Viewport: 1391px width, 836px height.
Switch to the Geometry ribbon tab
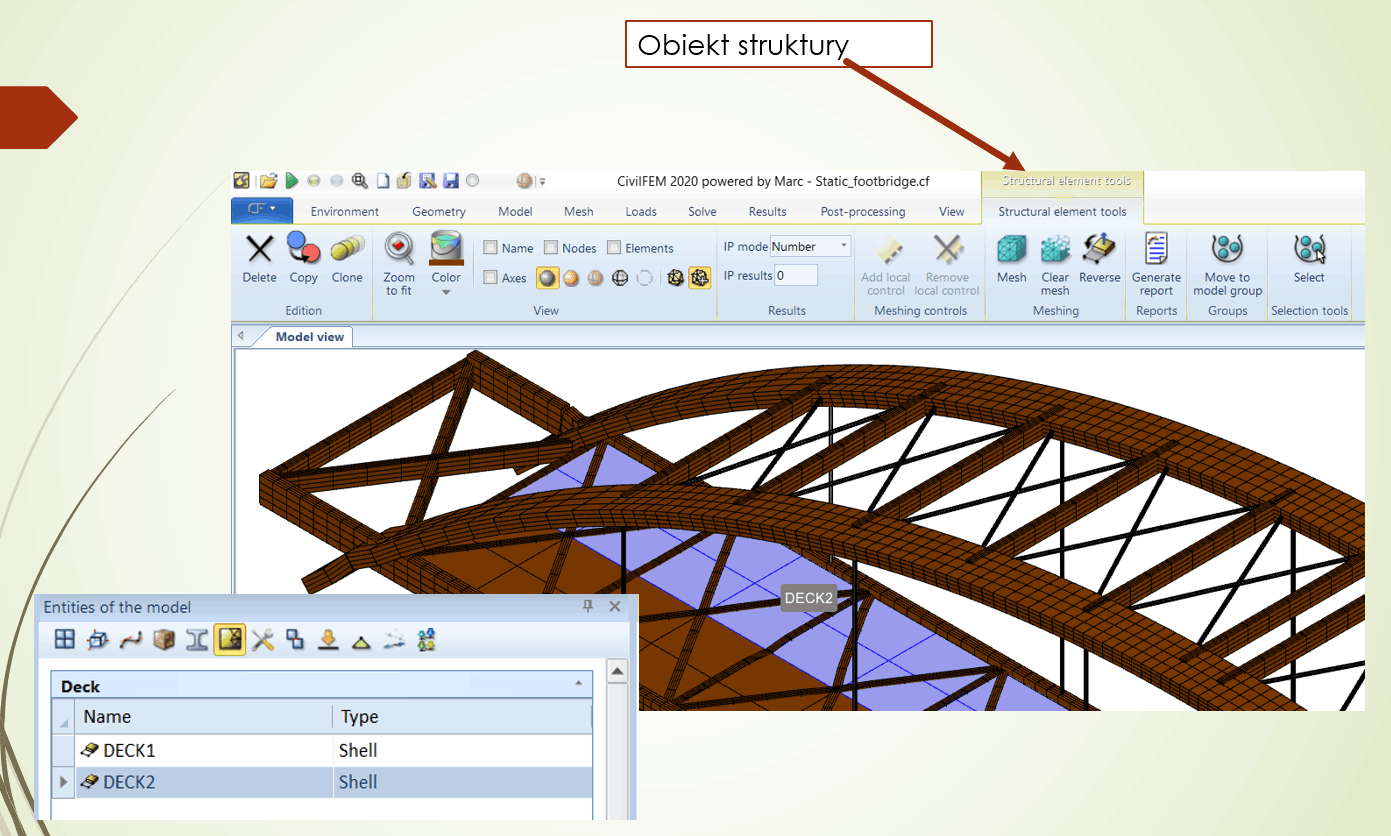click(439, 212)
